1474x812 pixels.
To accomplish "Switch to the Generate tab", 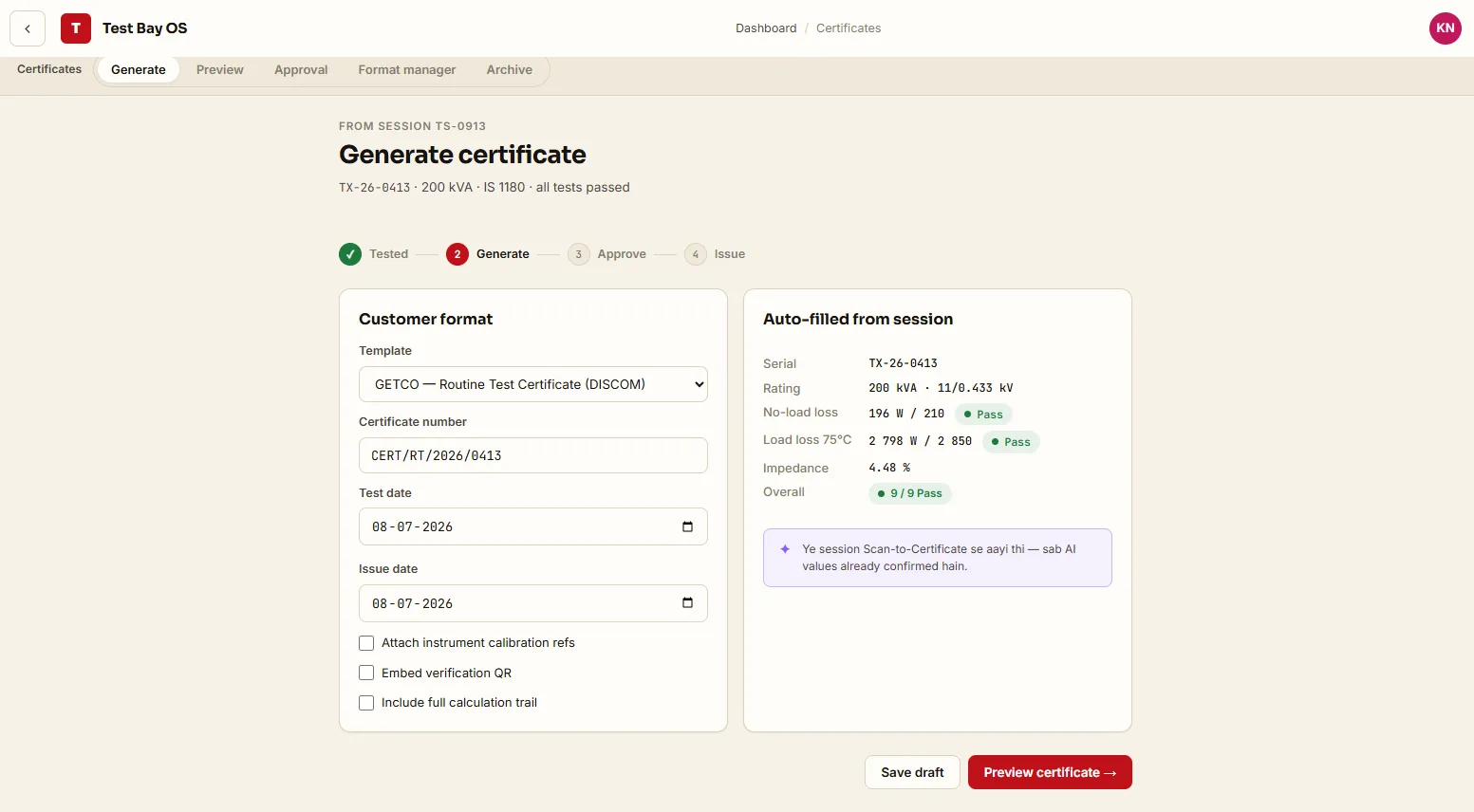I will 139,70.
